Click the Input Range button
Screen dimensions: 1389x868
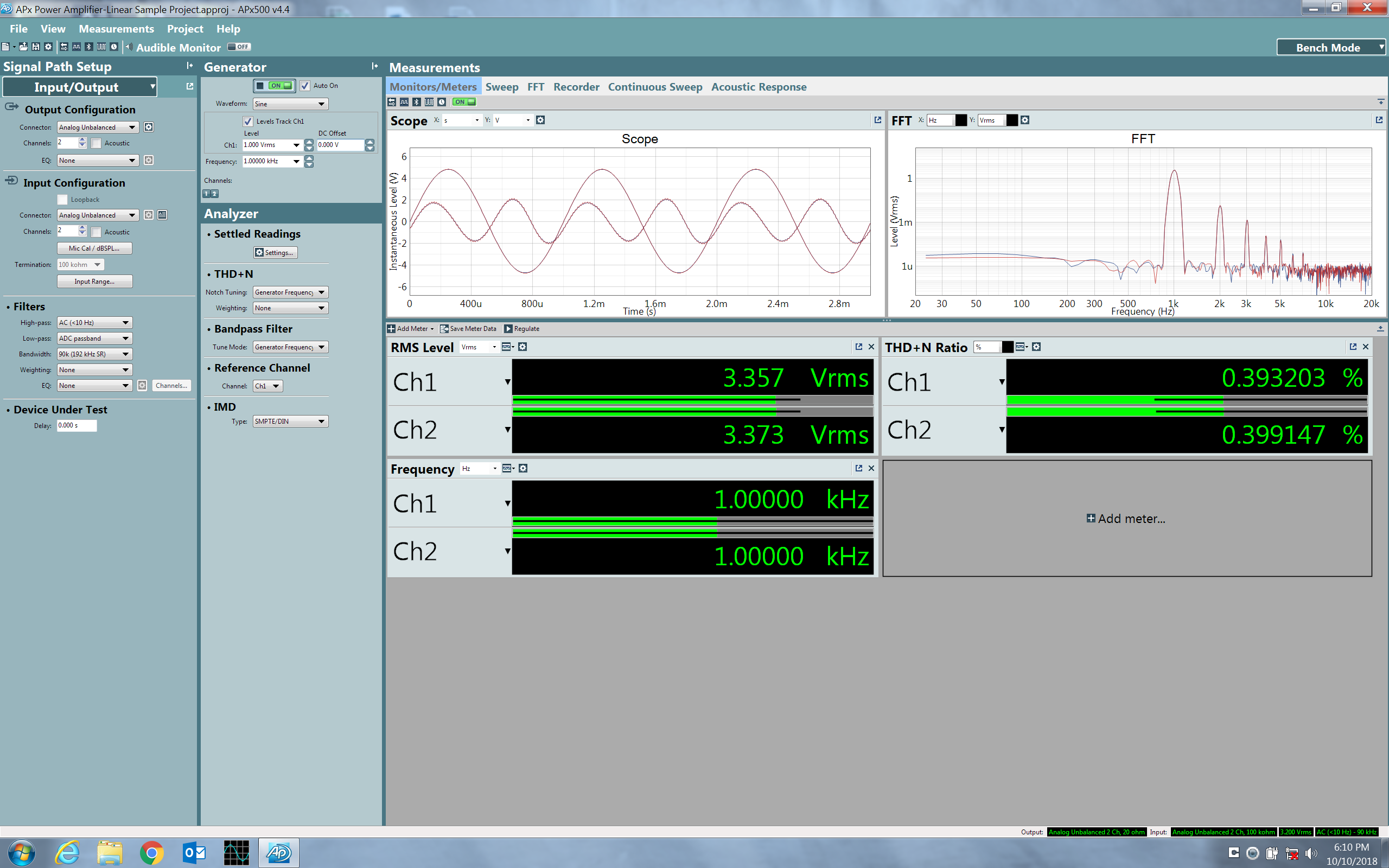(95, 282)
